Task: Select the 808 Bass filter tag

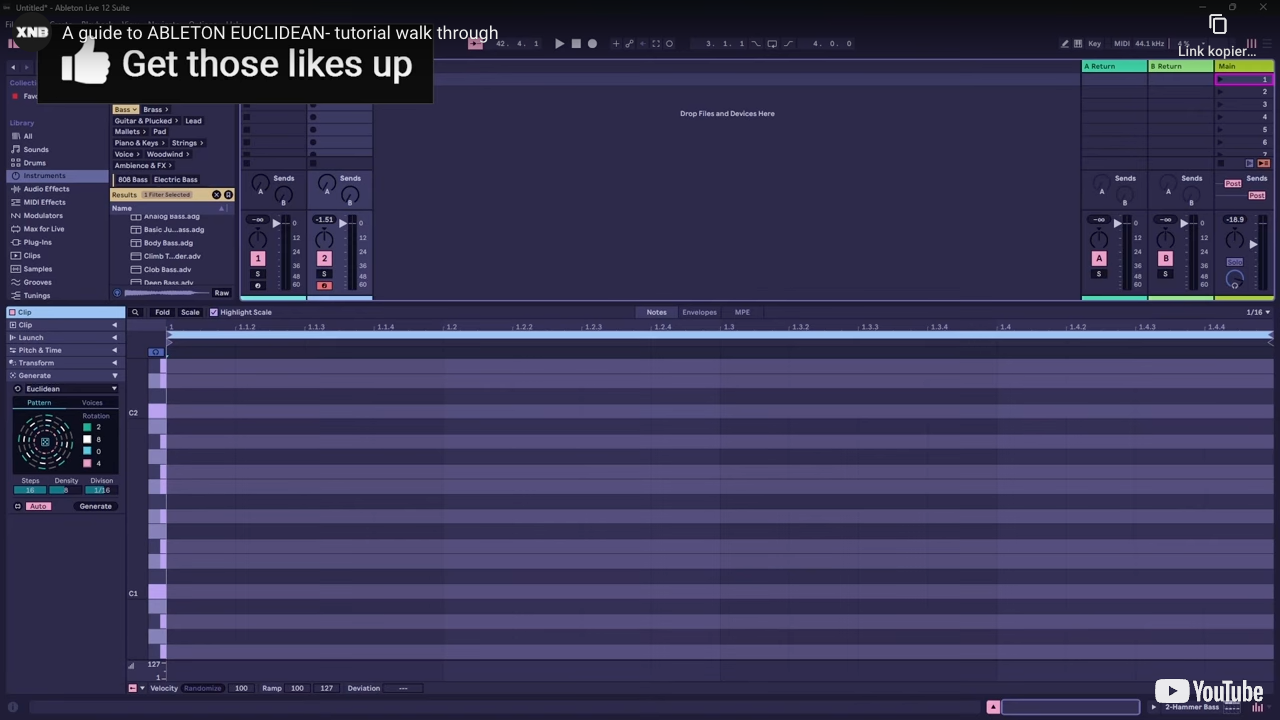Action: click(133, 180)
